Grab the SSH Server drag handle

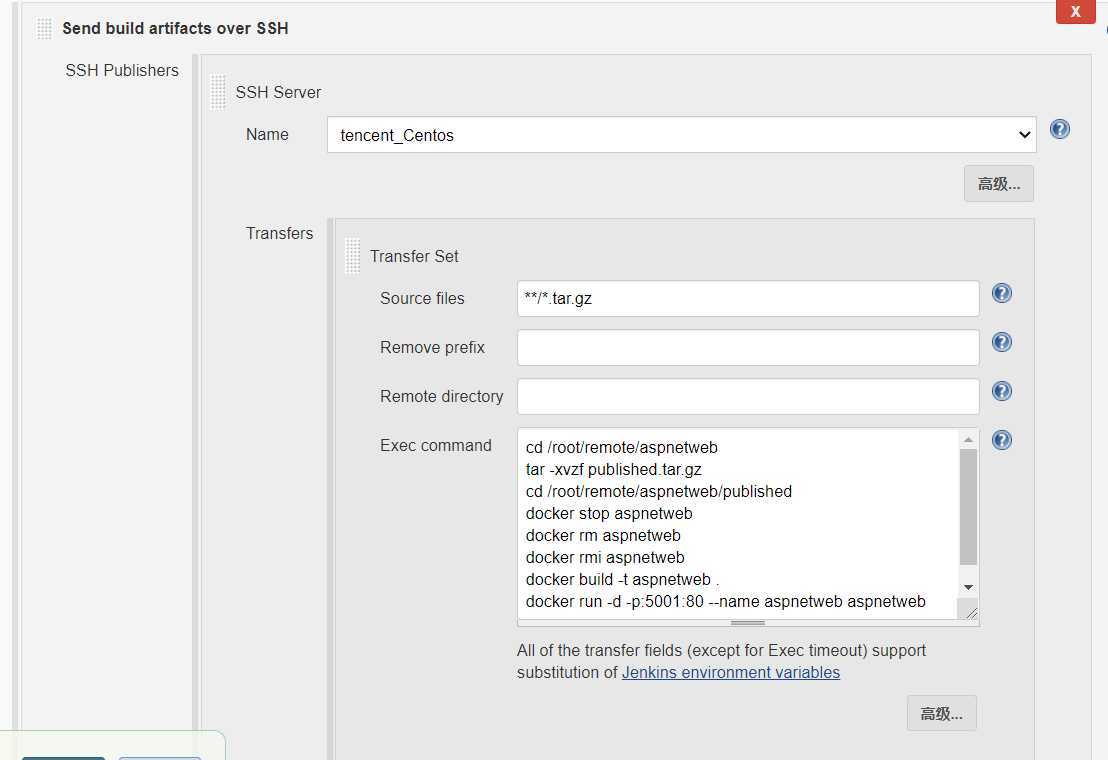[x=218, y=93]
